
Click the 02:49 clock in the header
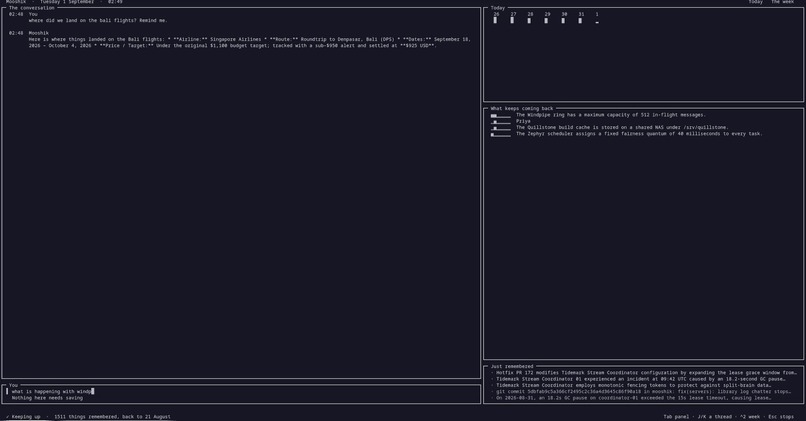115,2
